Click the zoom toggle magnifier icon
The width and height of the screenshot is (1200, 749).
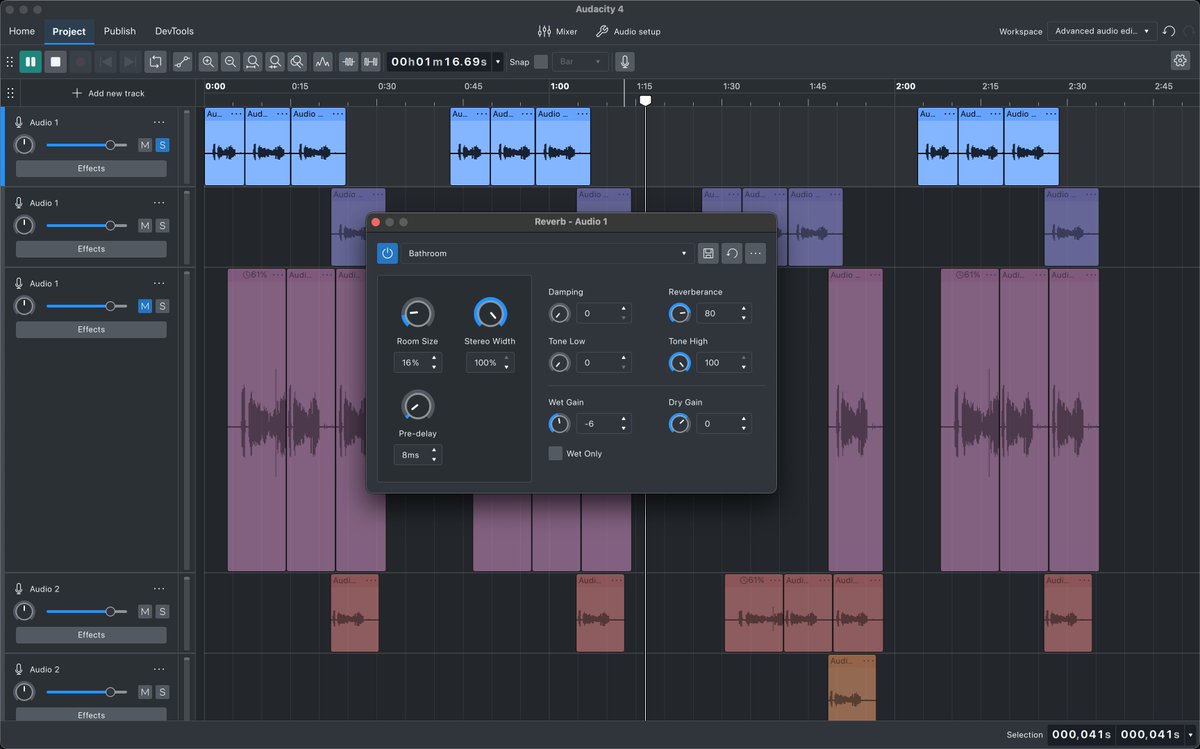click(x=297, y=62)
